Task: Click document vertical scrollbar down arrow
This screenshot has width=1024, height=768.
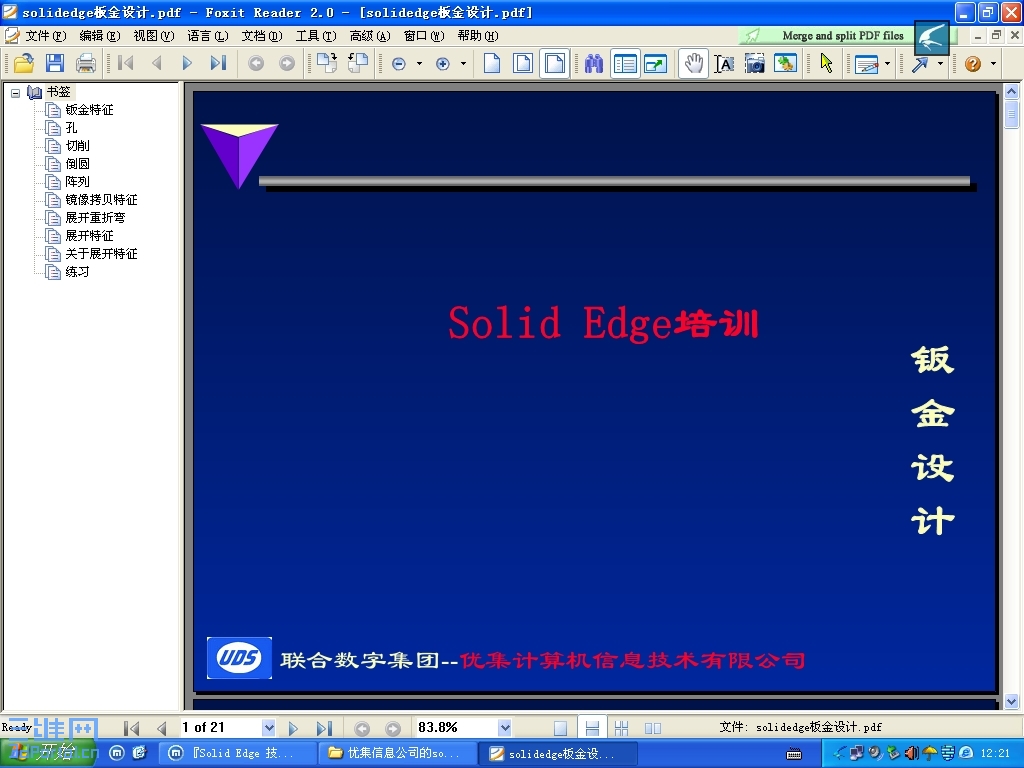Action: (x=1011, y=701)
